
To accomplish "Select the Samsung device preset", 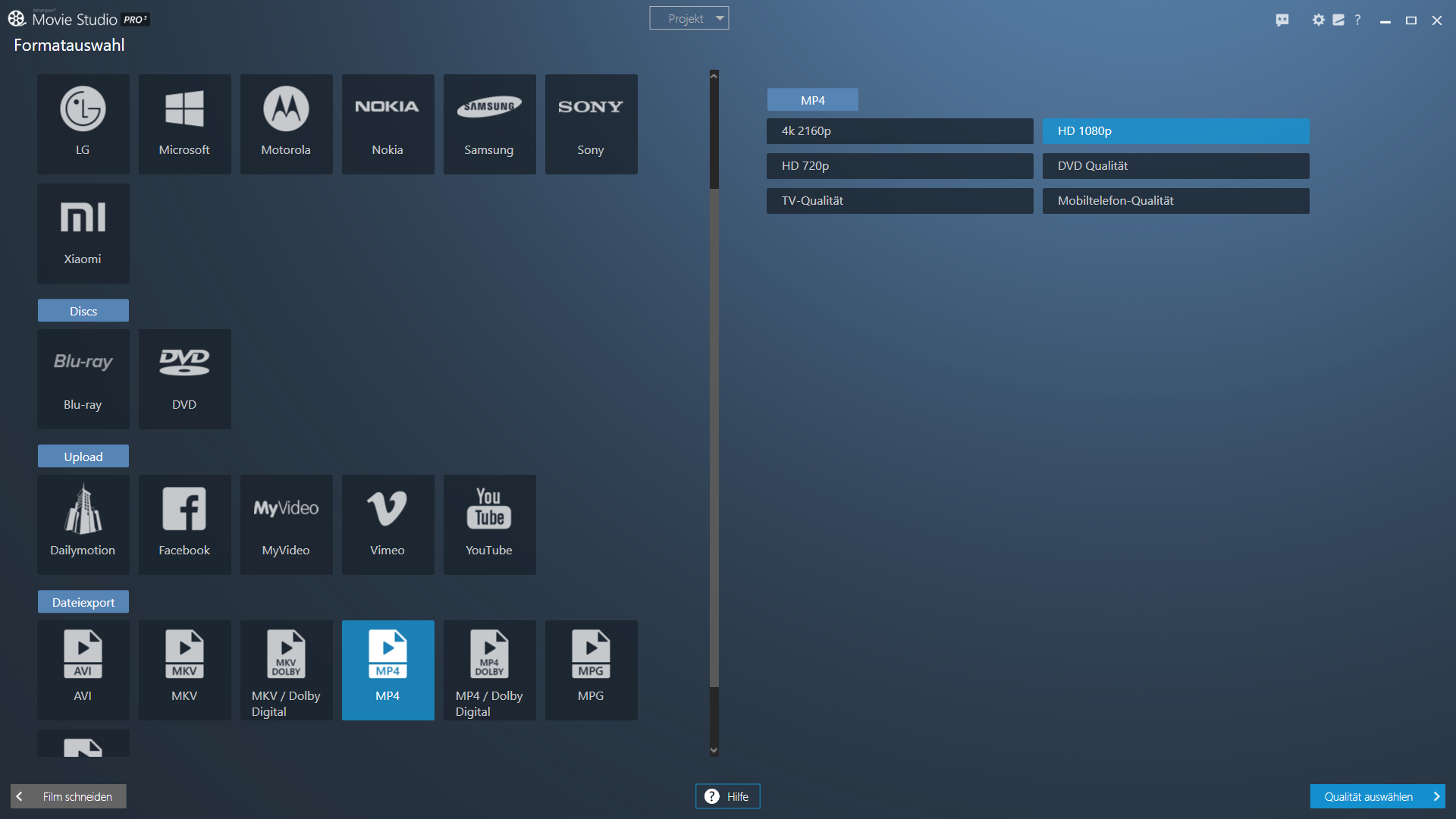I will click(x=489, y=124).
